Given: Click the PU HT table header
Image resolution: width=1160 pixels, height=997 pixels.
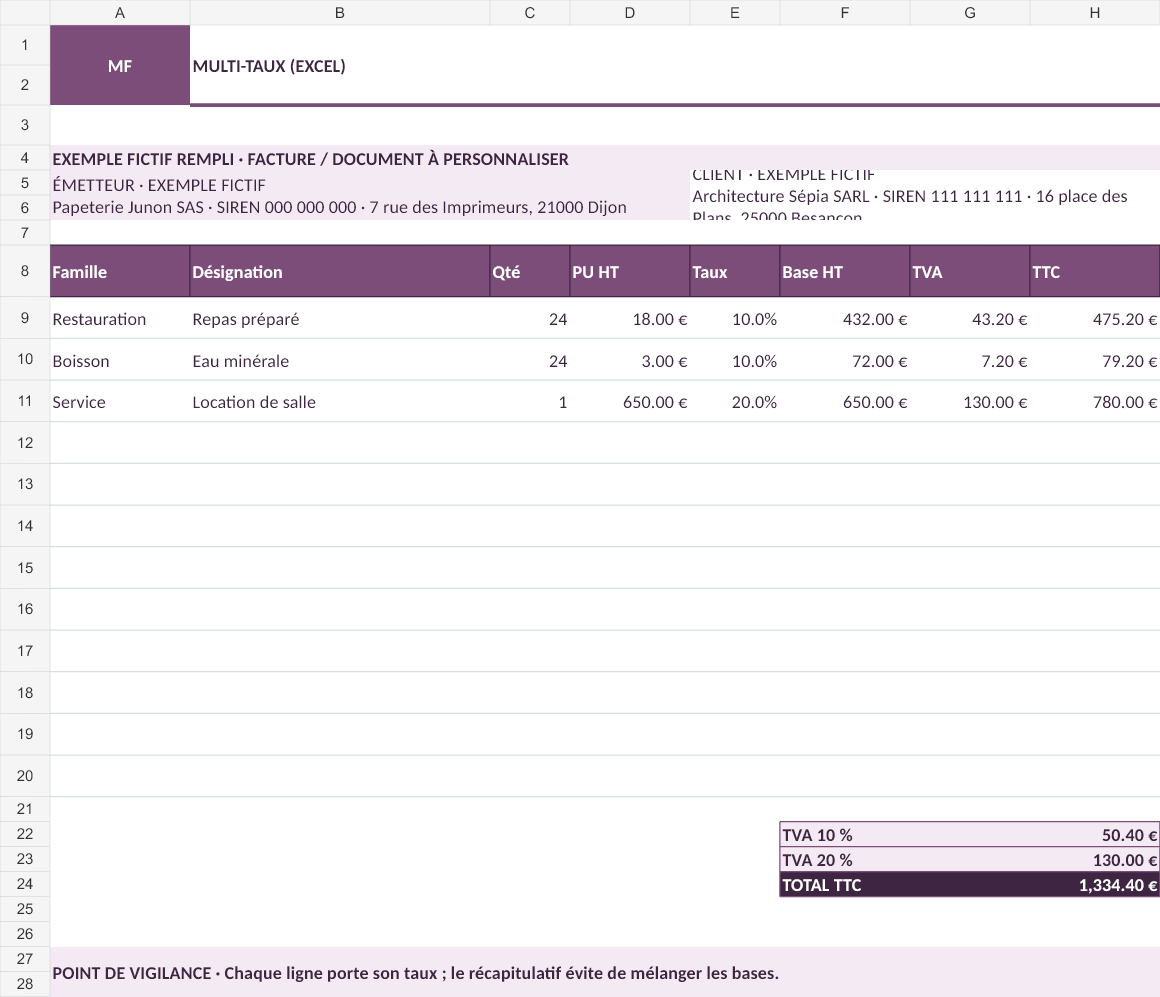Looking at the screenshot, I should pyautogui.click(x=630, y=271).
